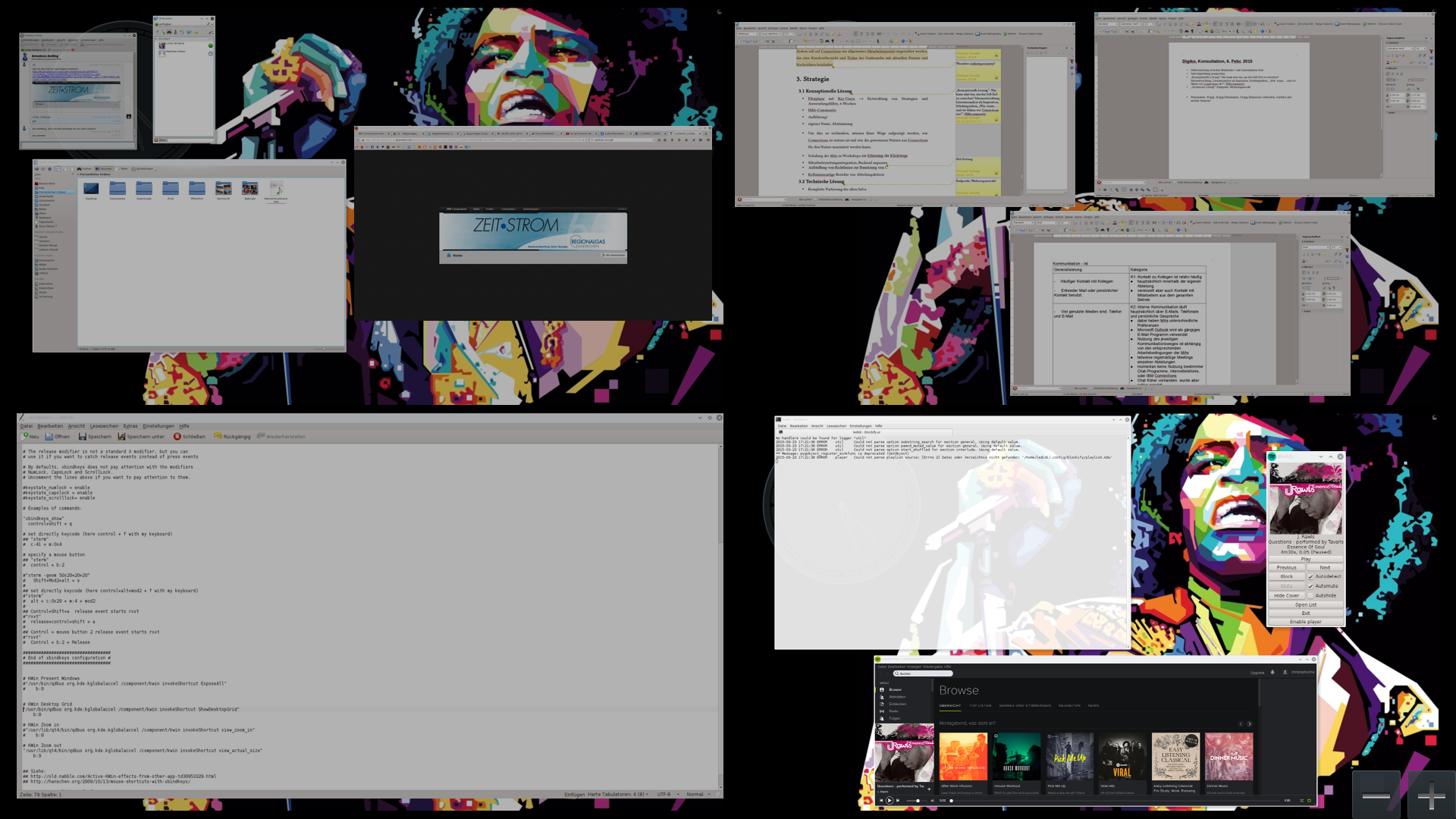
Task: Click the minus button to remove a virtual desktop
Action: 1376,795
